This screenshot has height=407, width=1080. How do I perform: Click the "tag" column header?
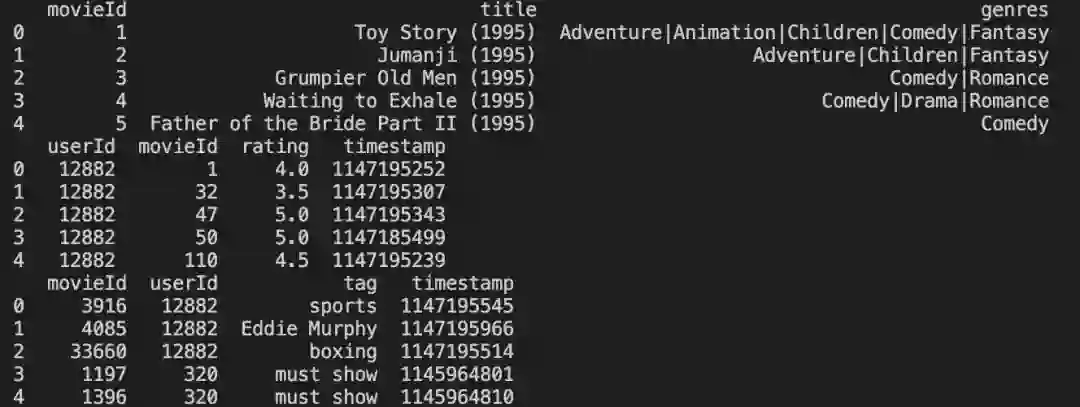pyautogui.click(x=360, y=284)
